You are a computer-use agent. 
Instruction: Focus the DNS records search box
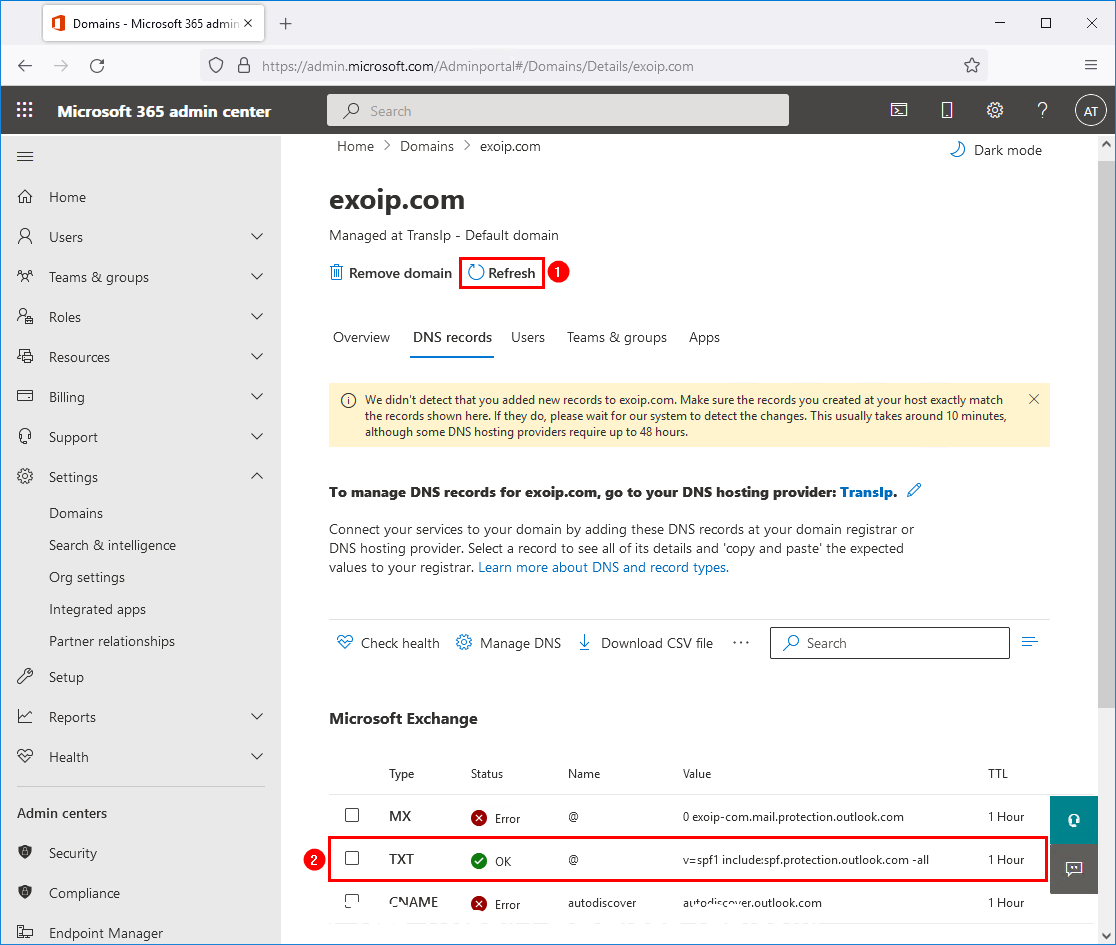click(890, 643)
